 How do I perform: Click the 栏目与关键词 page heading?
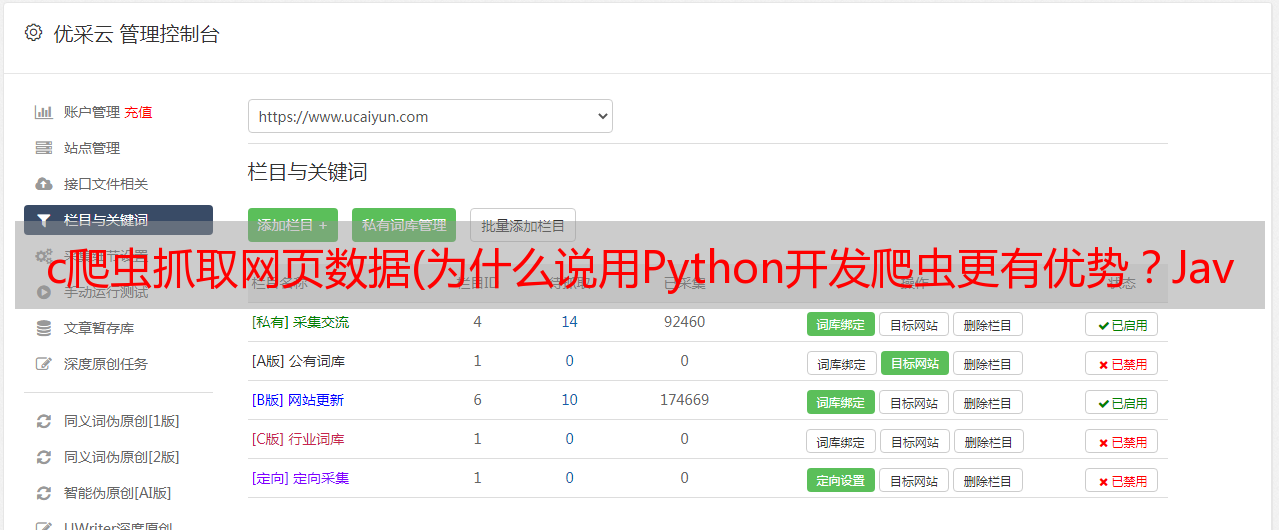308,172
